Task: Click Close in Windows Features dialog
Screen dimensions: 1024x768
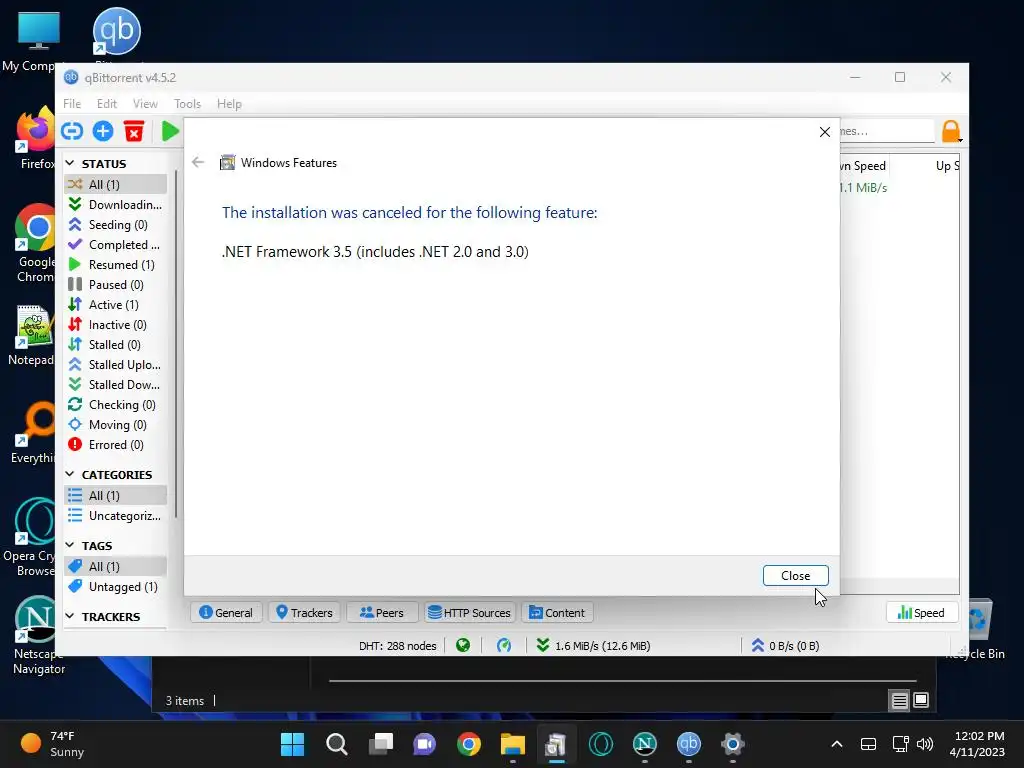Action: coord(795,575)
